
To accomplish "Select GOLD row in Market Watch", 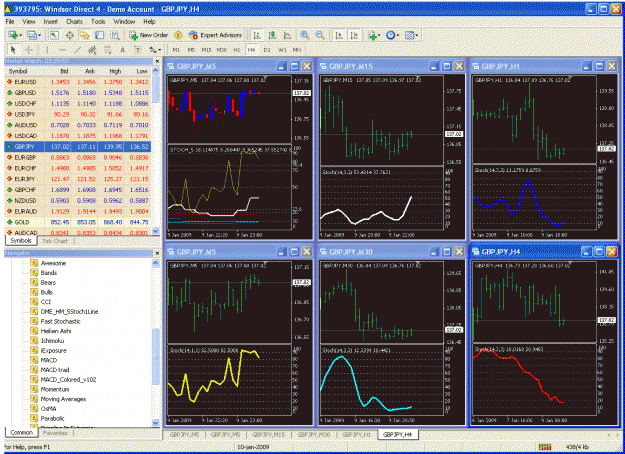I will tap(78, 222).
